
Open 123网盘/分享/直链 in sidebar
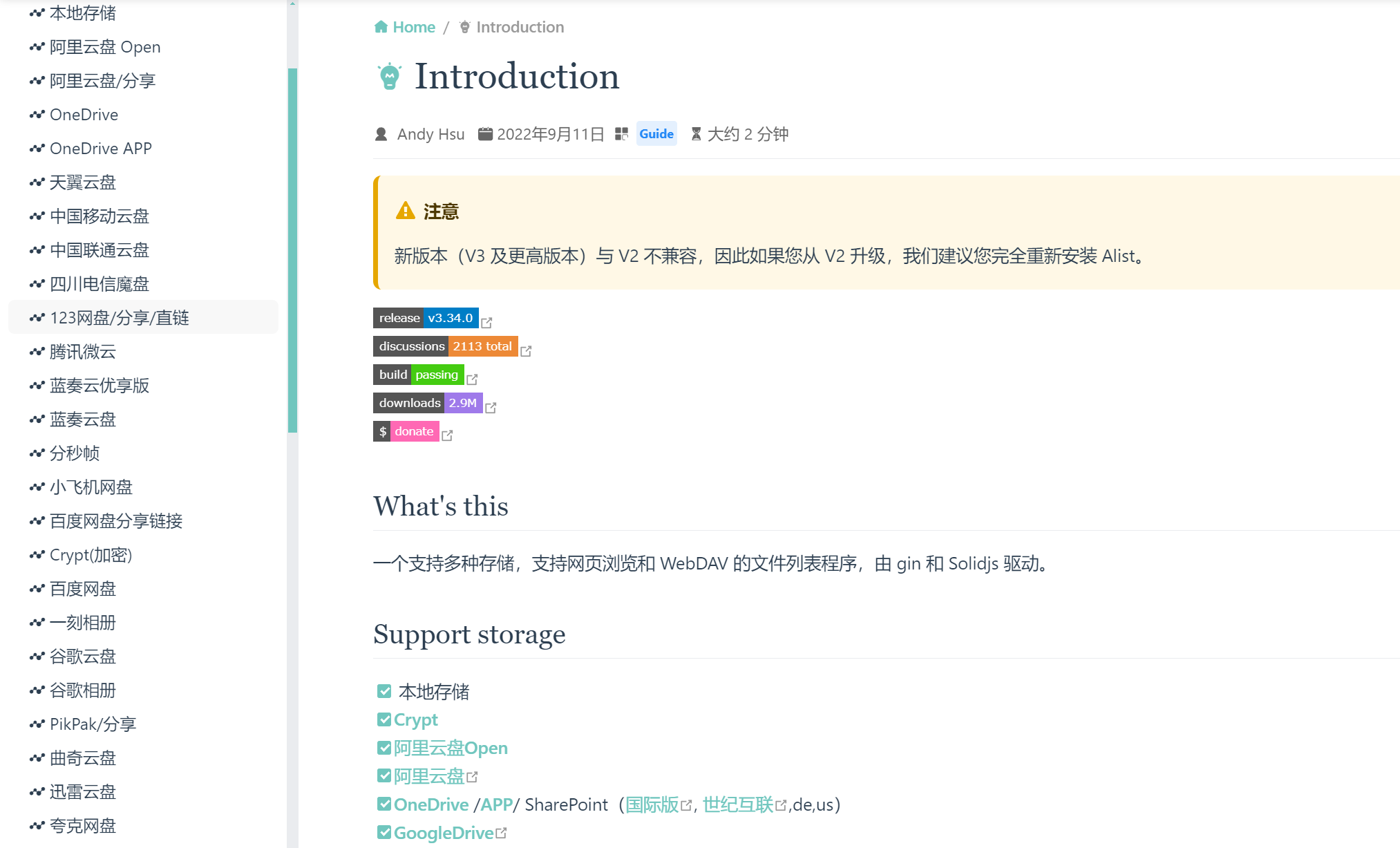119,318
